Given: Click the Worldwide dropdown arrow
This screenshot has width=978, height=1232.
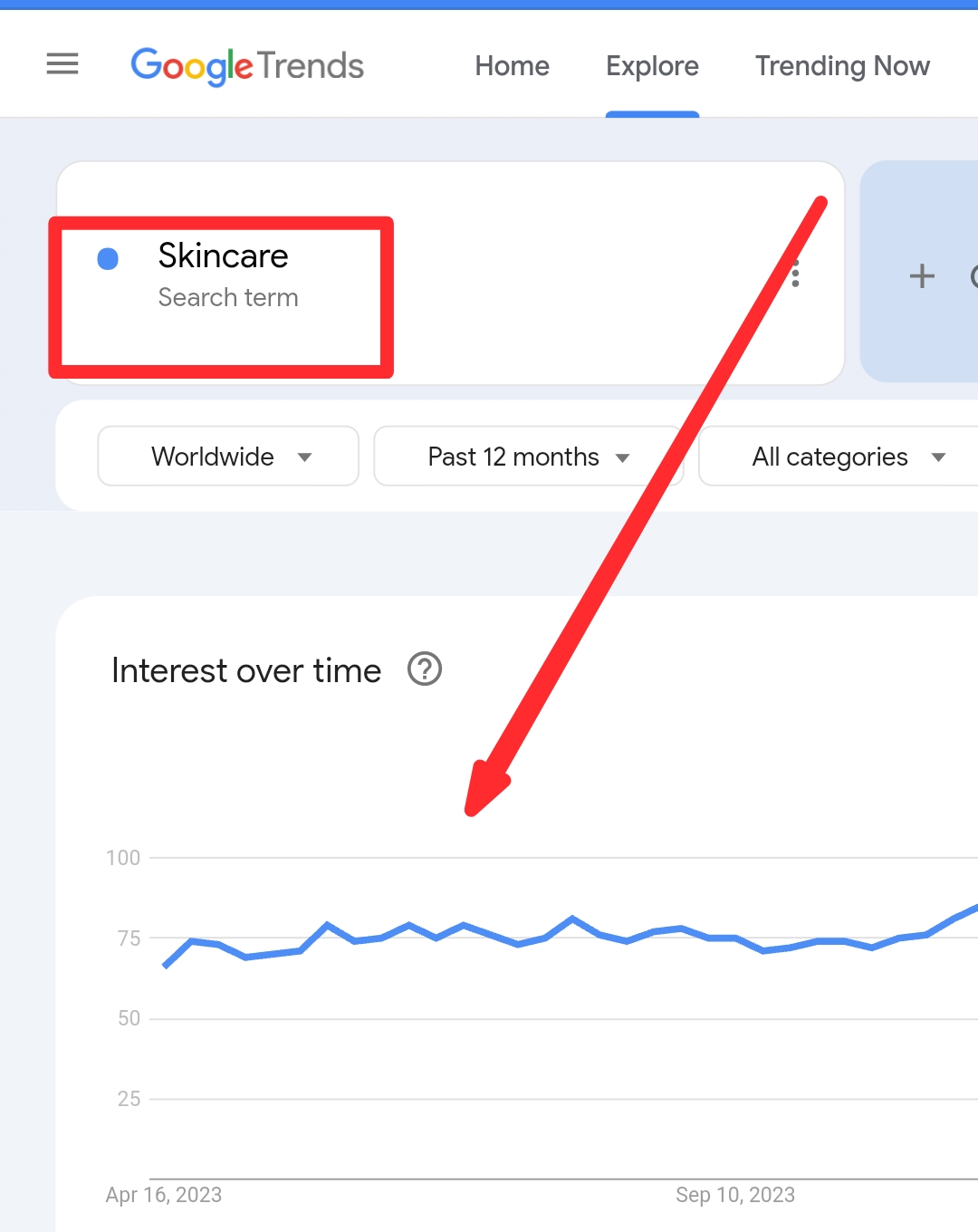Looking at the screenshot, I should point(304,457).
